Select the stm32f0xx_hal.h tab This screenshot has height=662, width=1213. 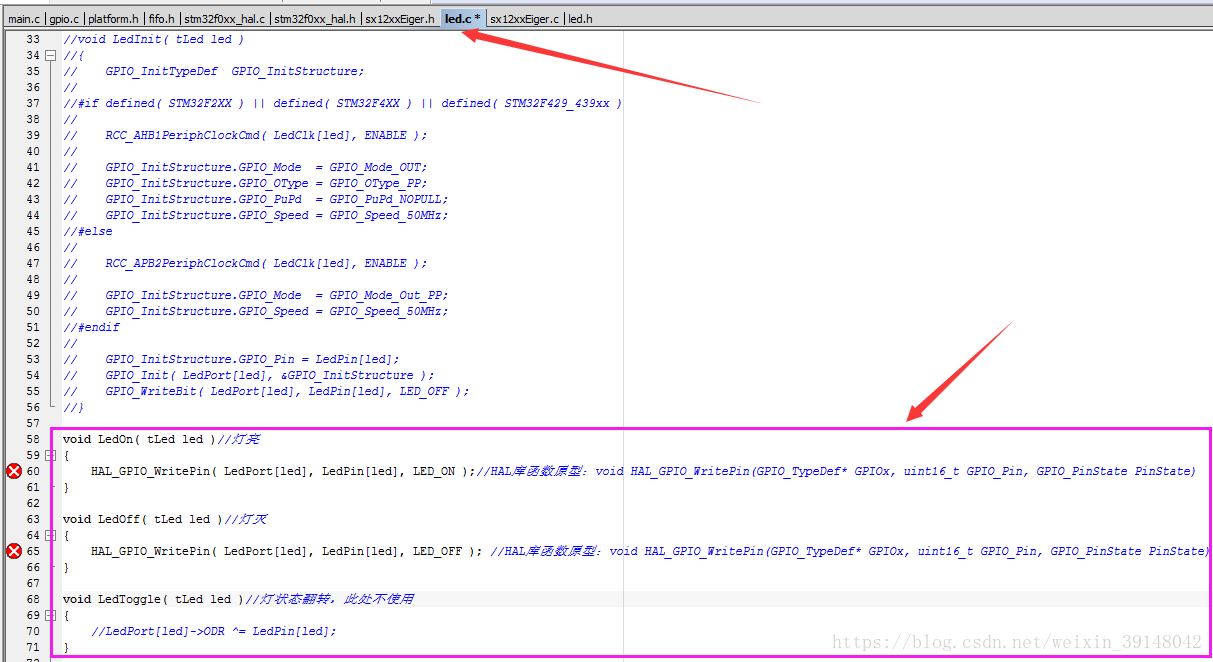click(316, 19)
